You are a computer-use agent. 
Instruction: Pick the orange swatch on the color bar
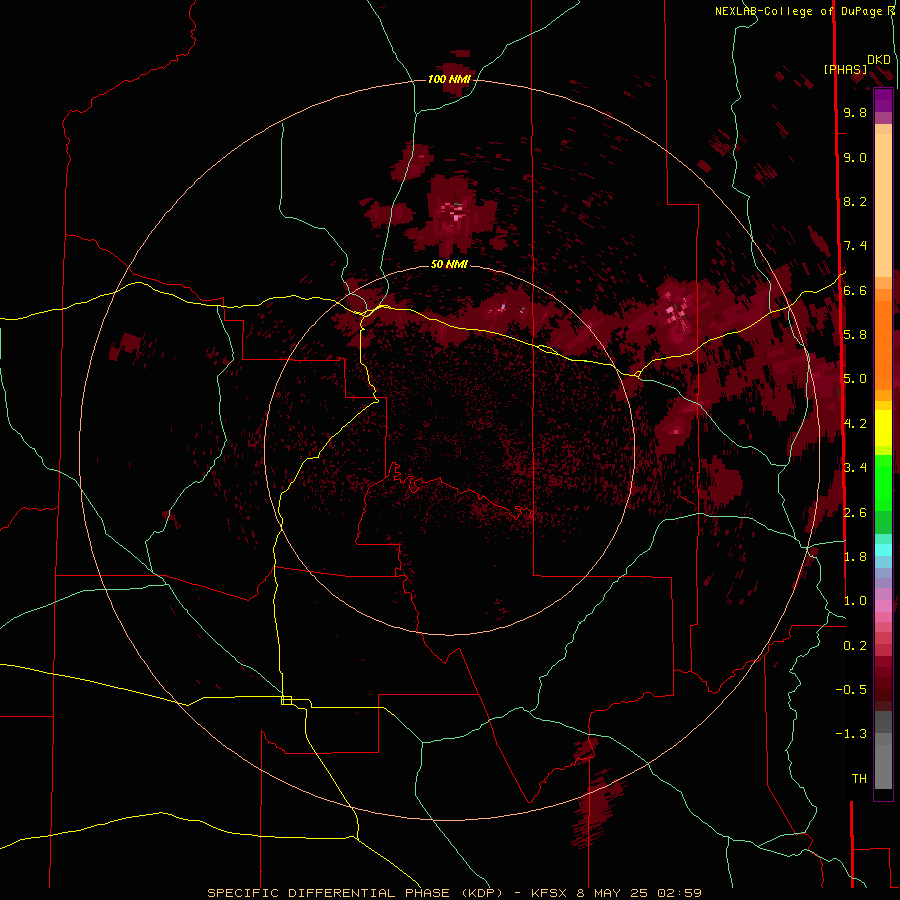[883, 344]
